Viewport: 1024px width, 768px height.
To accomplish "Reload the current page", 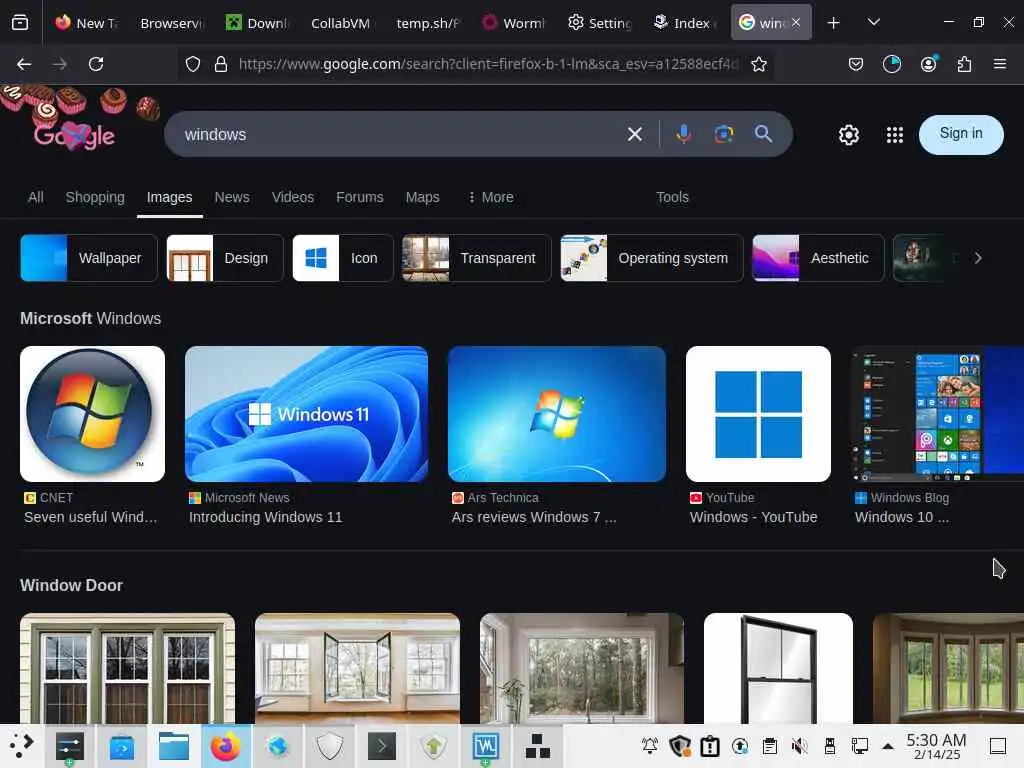I will (96, 64).
